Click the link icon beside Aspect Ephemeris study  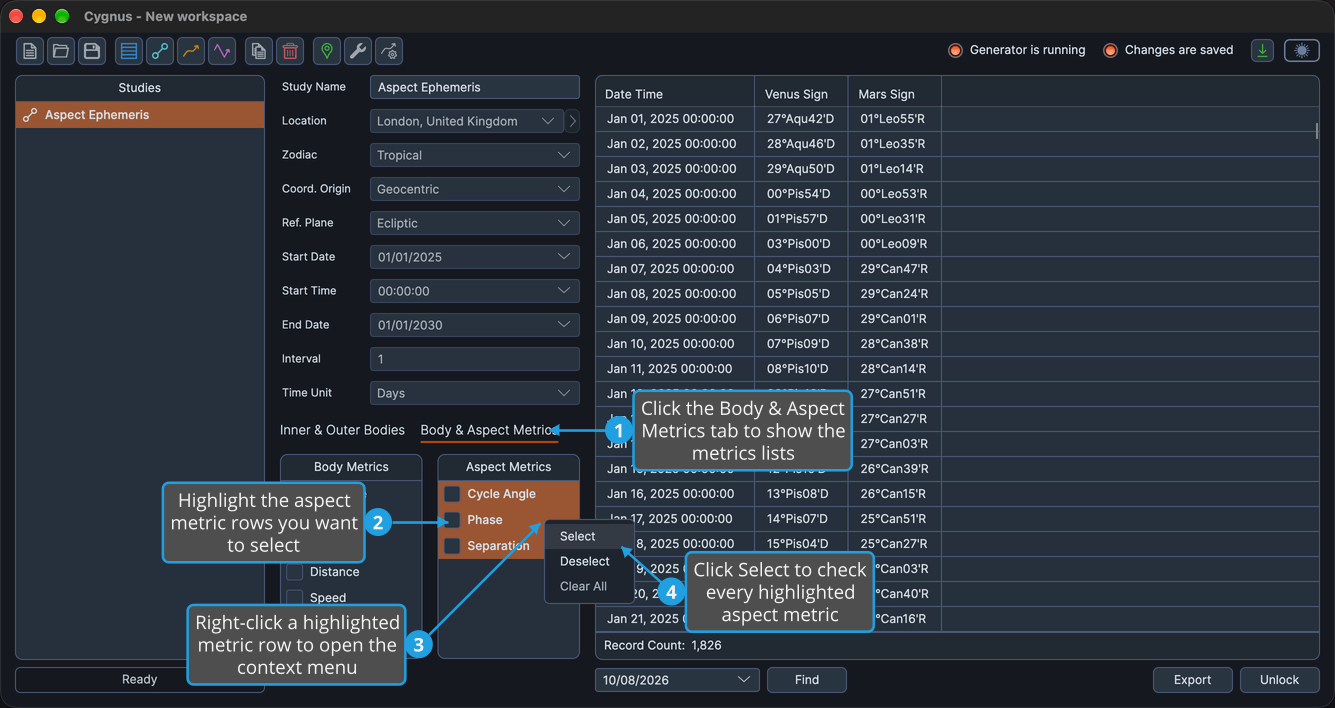coord(30,115)
